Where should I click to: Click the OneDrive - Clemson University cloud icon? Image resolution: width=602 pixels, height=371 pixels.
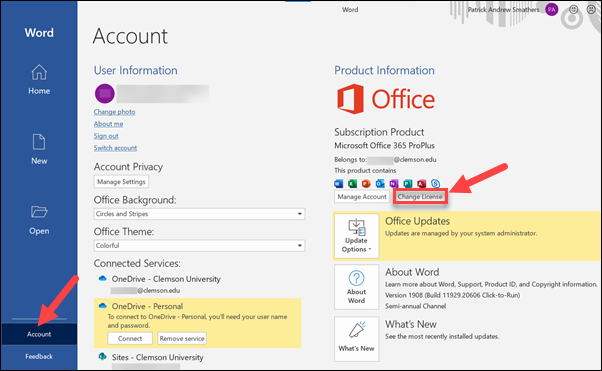tap(102, 278)
